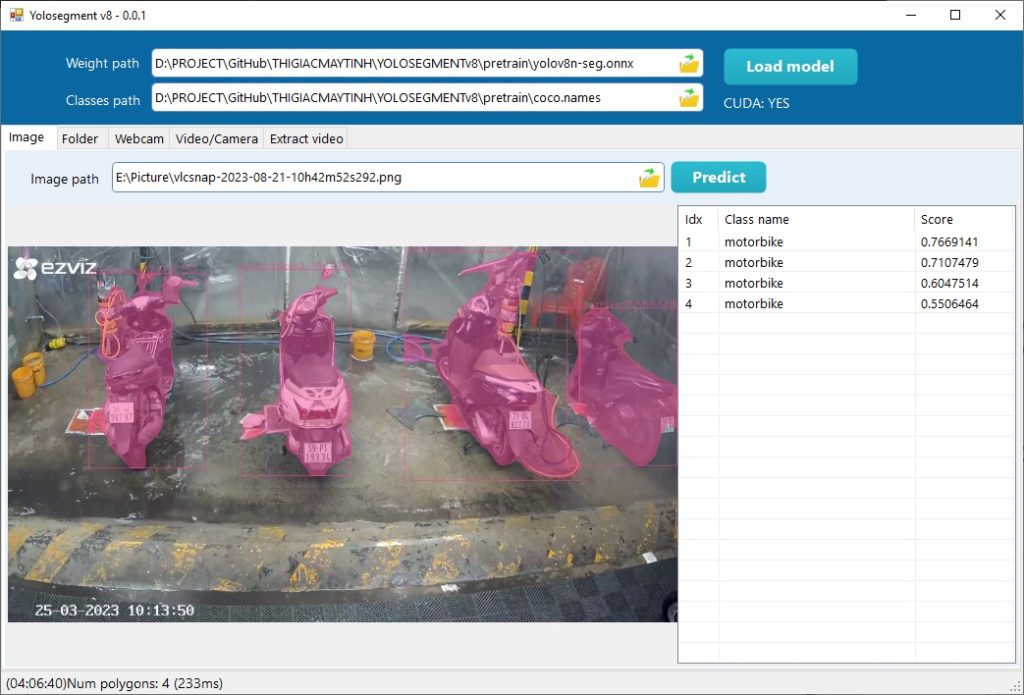The width and height of the screenshot is (1024, 695).
Task: Click the Weight path folder browse icon
Action: tap(688, 64)
